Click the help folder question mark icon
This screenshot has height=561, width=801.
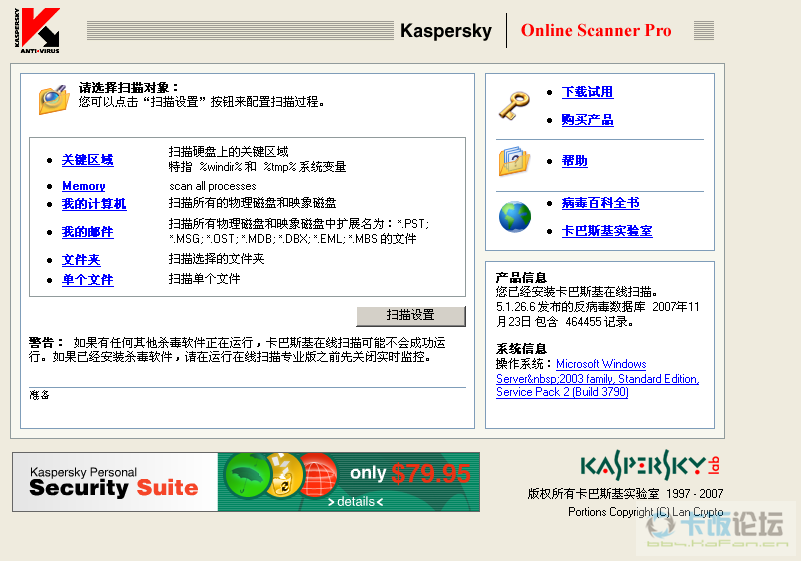[514, 161]
